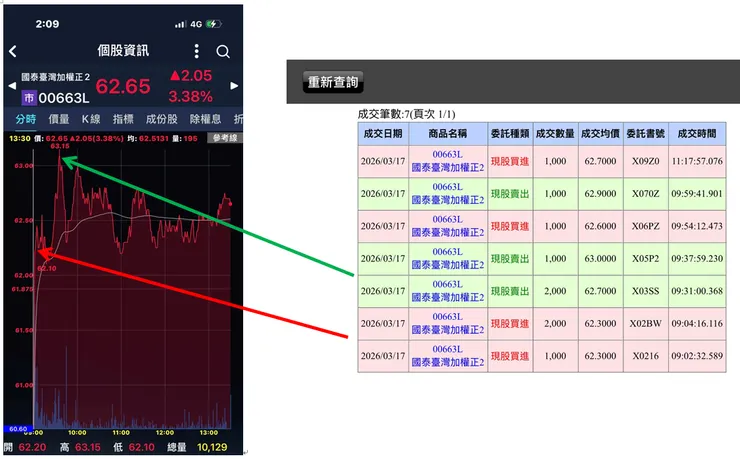Select order number X06PZ cell
The width and height of the screenshot is (740, 459).
646,226
